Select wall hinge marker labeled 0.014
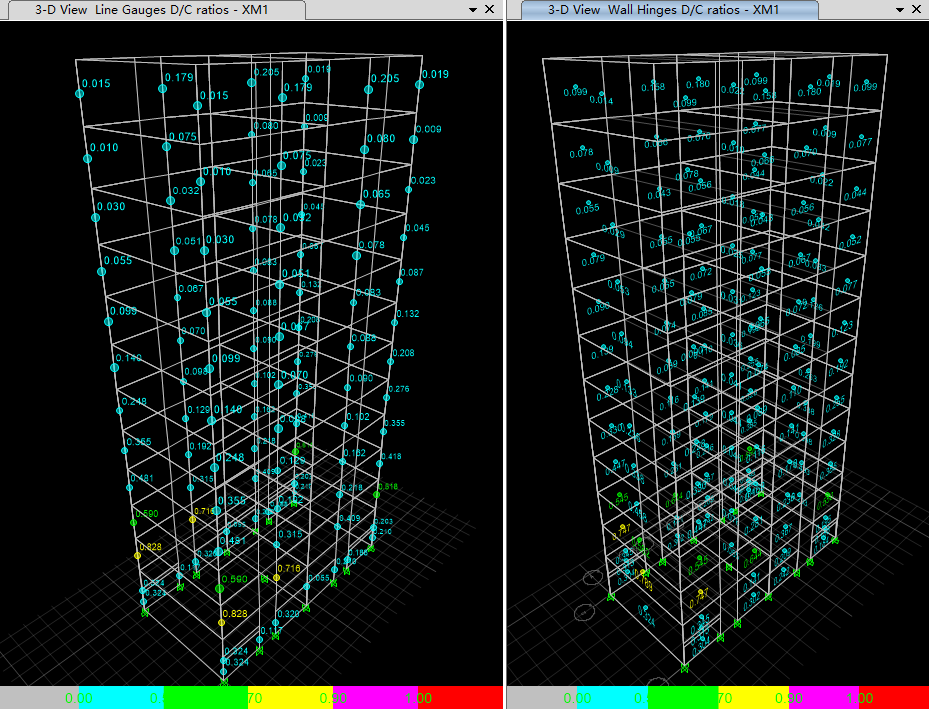Screen dimensions: 929x709 point(601,94)
